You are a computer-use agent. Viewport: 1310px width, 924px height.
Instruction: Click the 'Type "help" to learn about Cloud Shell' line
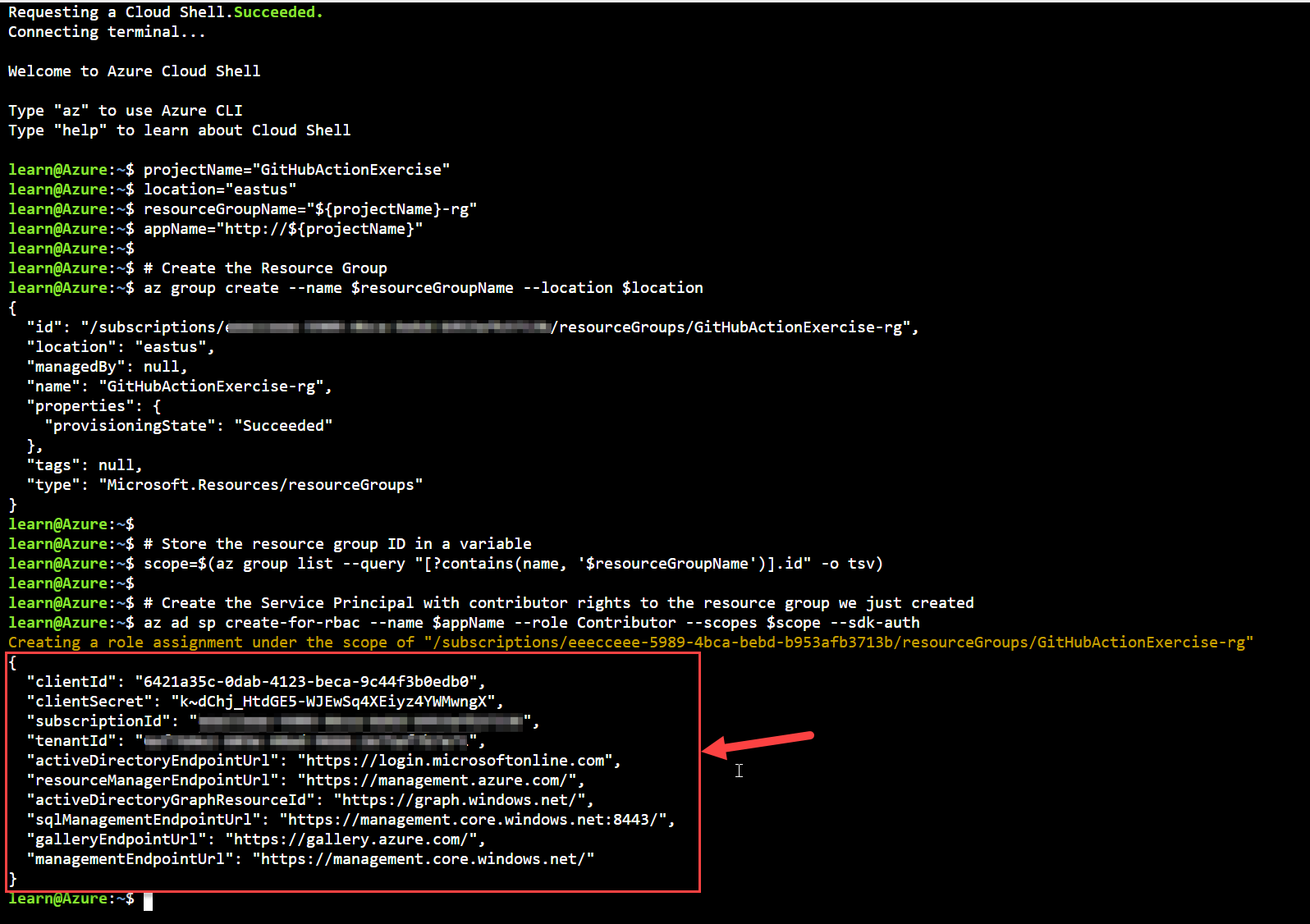pyautogui.click(x=179, y=130)
